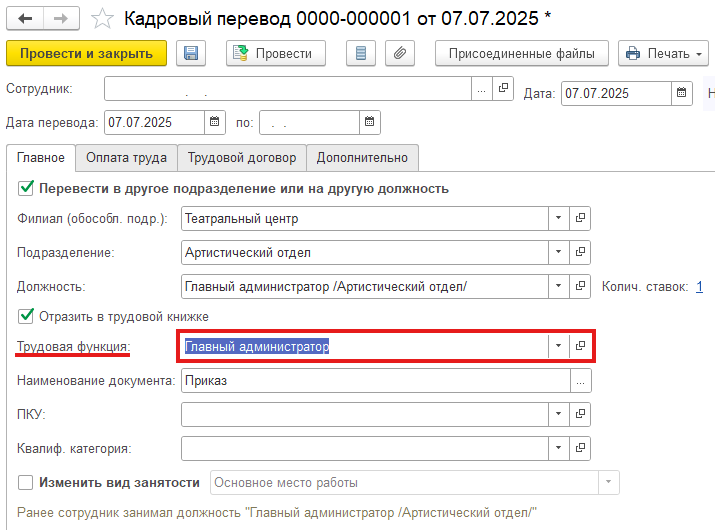
Task: Open calendar for the Дата field
Action: pos(682,94)
